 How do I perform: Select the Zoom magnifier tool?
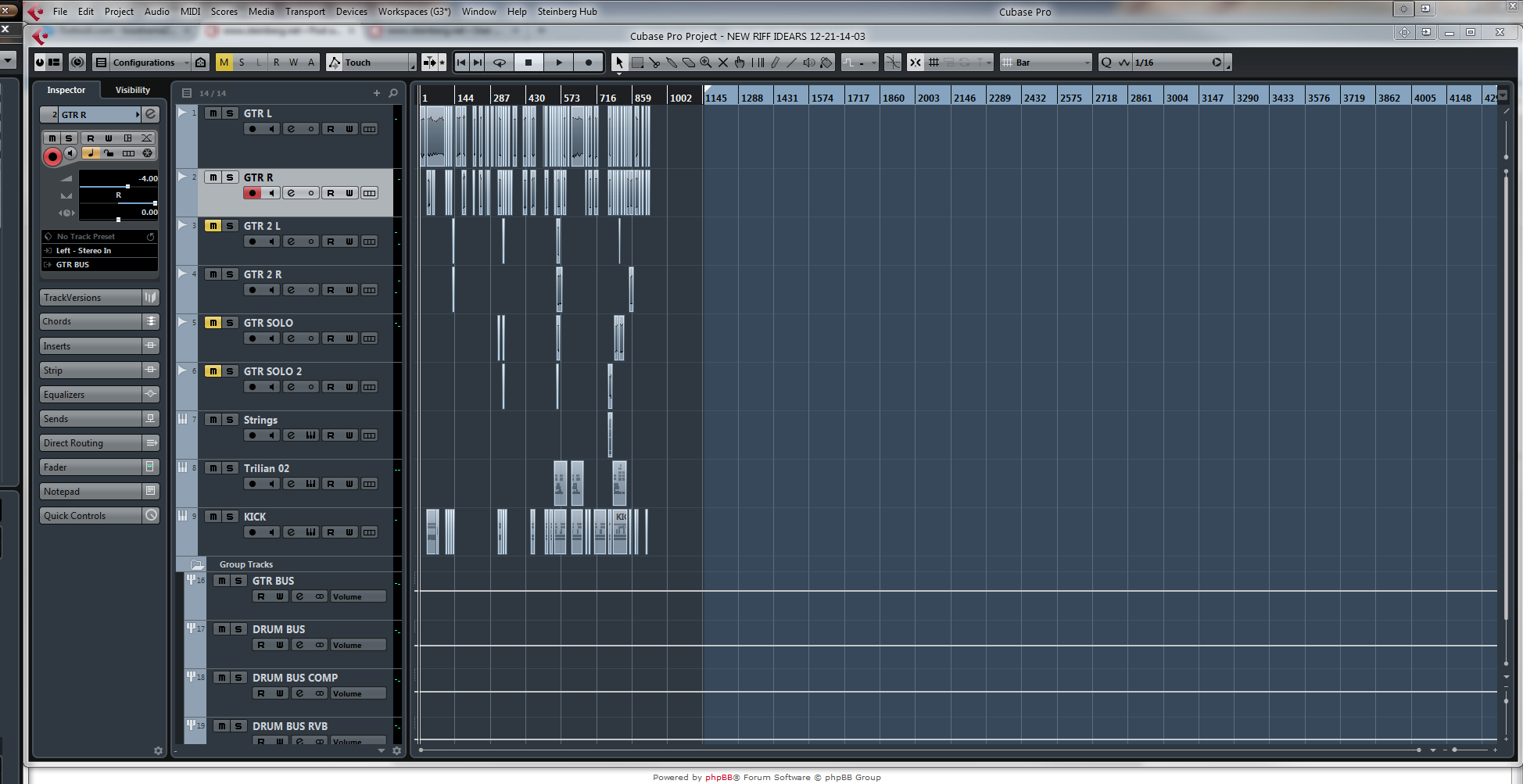[706, 63]
